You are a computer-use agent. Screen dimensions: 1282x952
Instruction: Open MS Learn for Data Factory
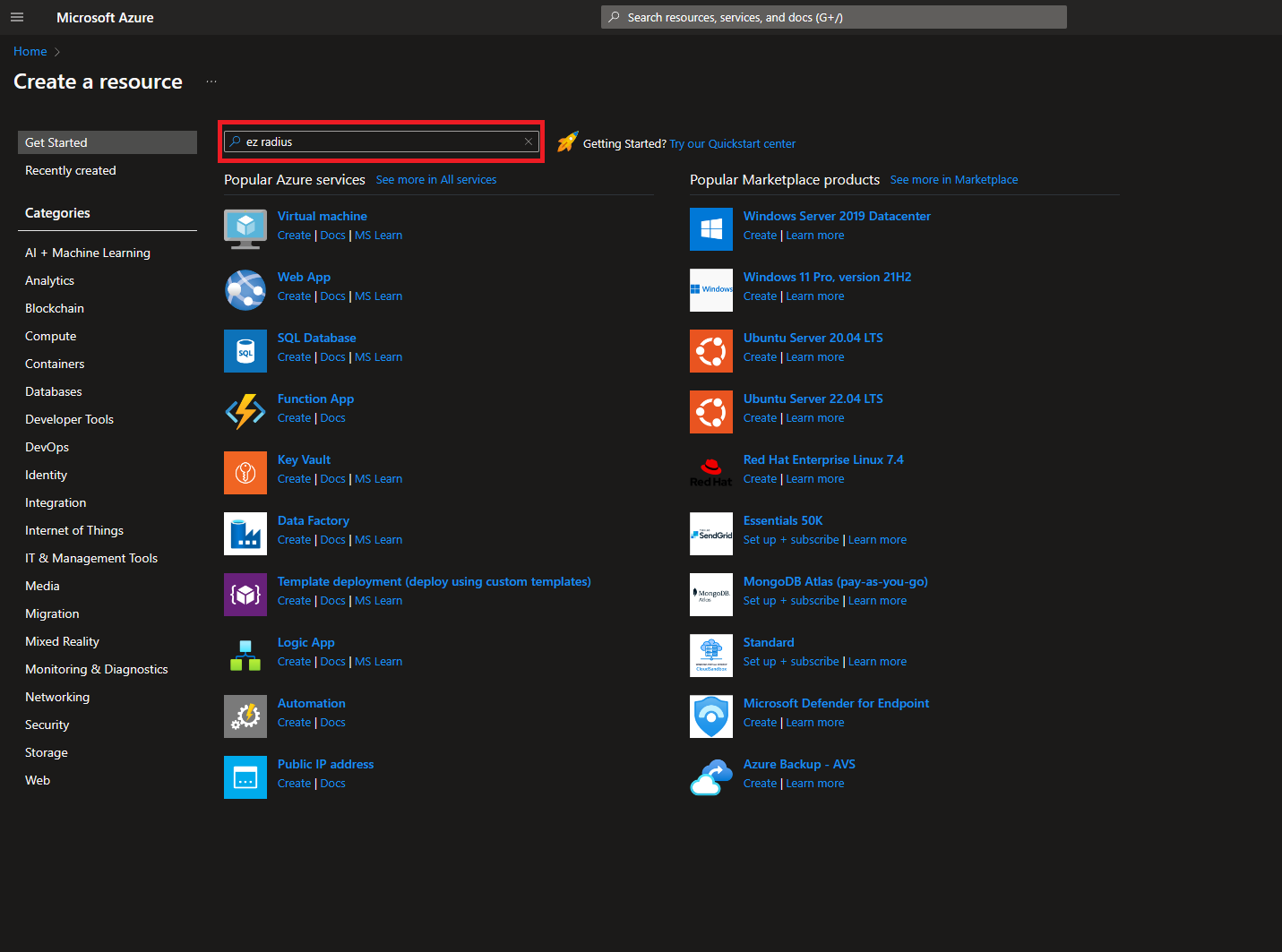point(378,539)
